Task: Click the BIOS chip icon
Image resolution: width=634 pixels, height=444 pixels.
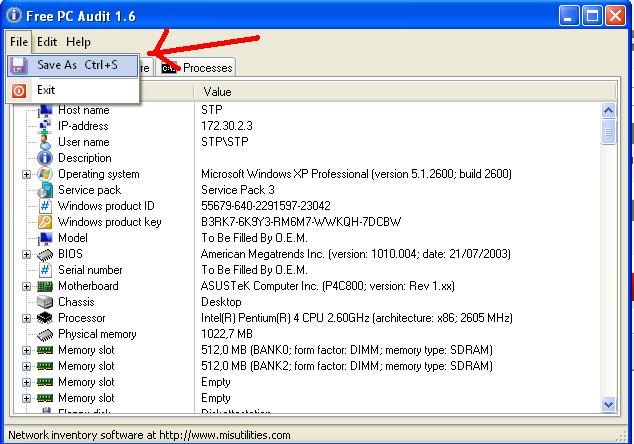Action: [x=45, y=254]
